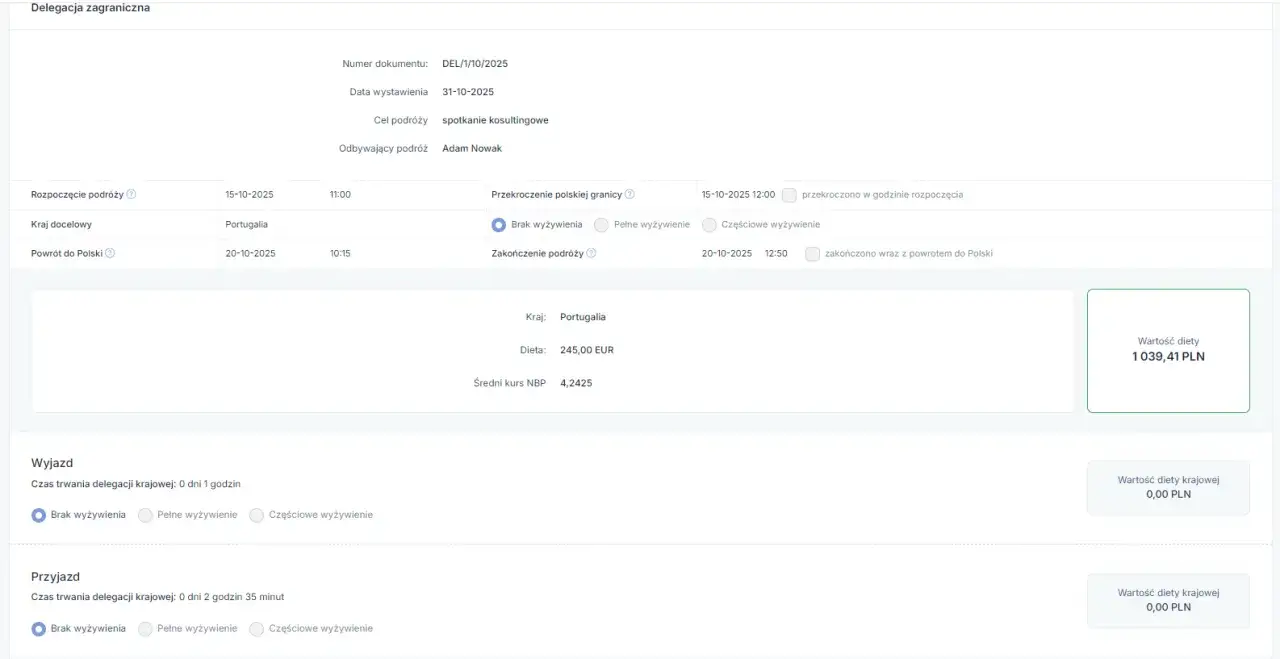Check przekroczono w godzinie rozpoczęcia
The width and height of the screenshot is (1280, 659).
(x=789, y=195)
